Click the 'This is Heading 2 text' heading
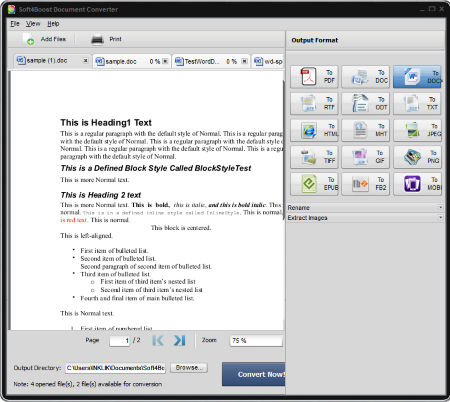The image size is (450, 402). tap(101, 195)
